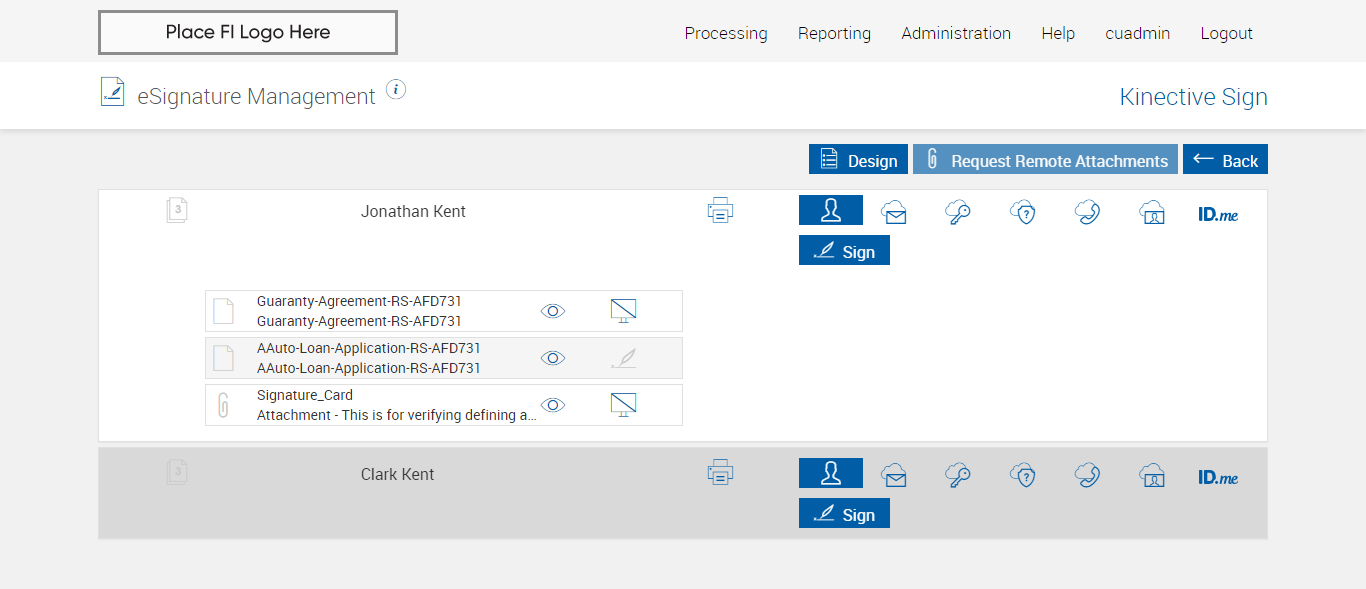Preview Signature_Card attachment with eye icon
This screenshot has height=589, width=1366.
click(x=553, y=405)
